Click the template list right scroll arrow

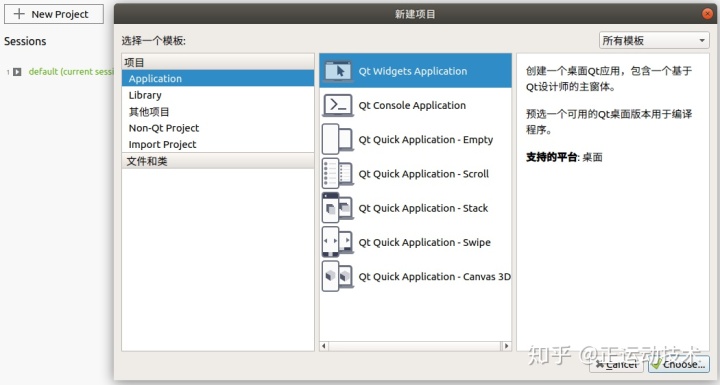click(506, 345)
